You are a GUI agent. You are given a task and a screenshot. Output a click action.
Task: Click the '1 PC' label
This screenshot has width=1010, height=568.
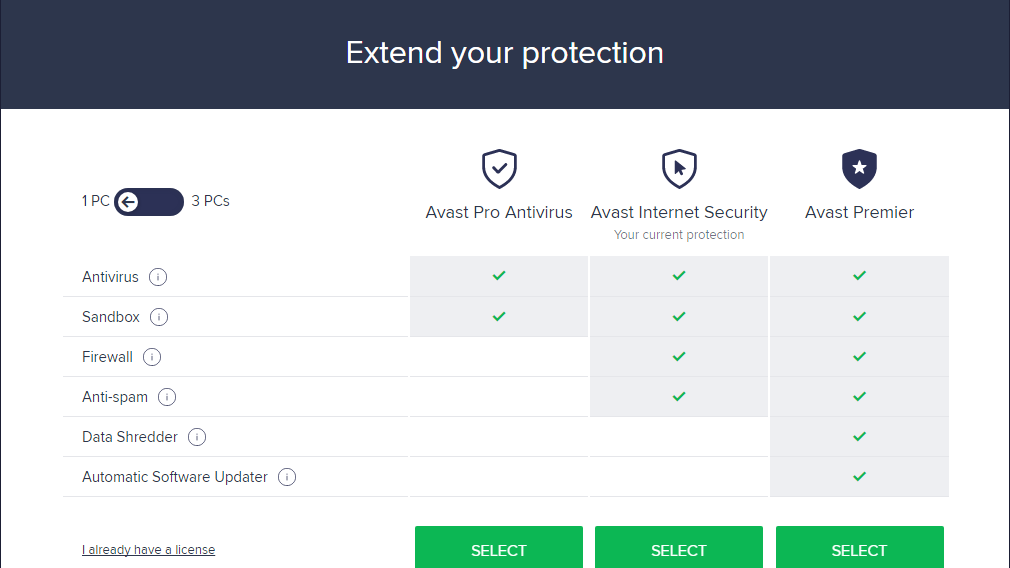(x=95, y=201)
